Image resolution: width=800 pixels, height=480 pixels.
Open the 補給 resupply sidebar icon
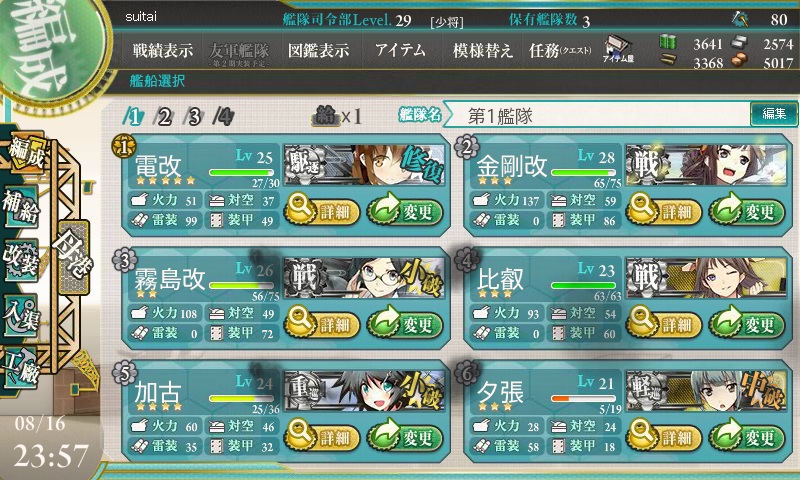tap(21, 207)
